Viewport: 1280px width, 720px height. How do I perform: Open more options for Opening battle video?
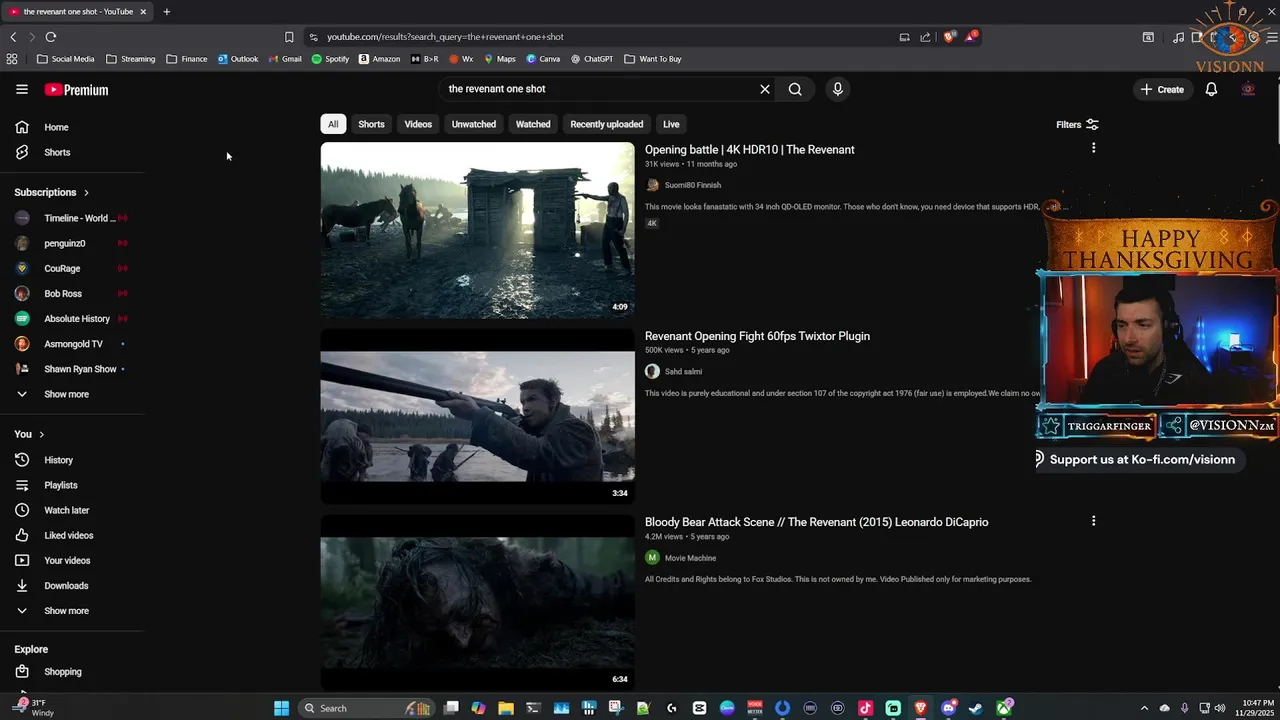coord(1093,148)
